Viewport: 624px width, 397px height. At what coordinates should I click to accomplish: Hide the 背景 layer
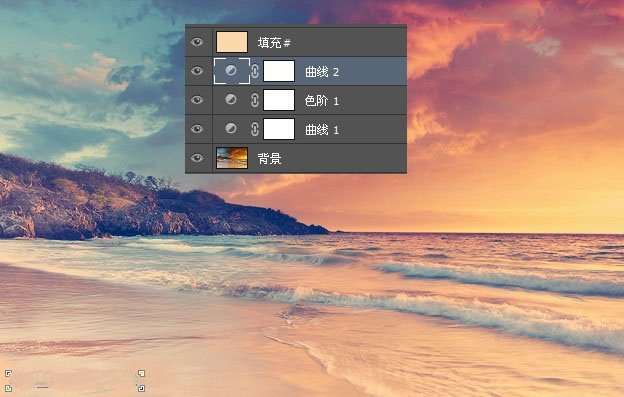coord(197,158)
